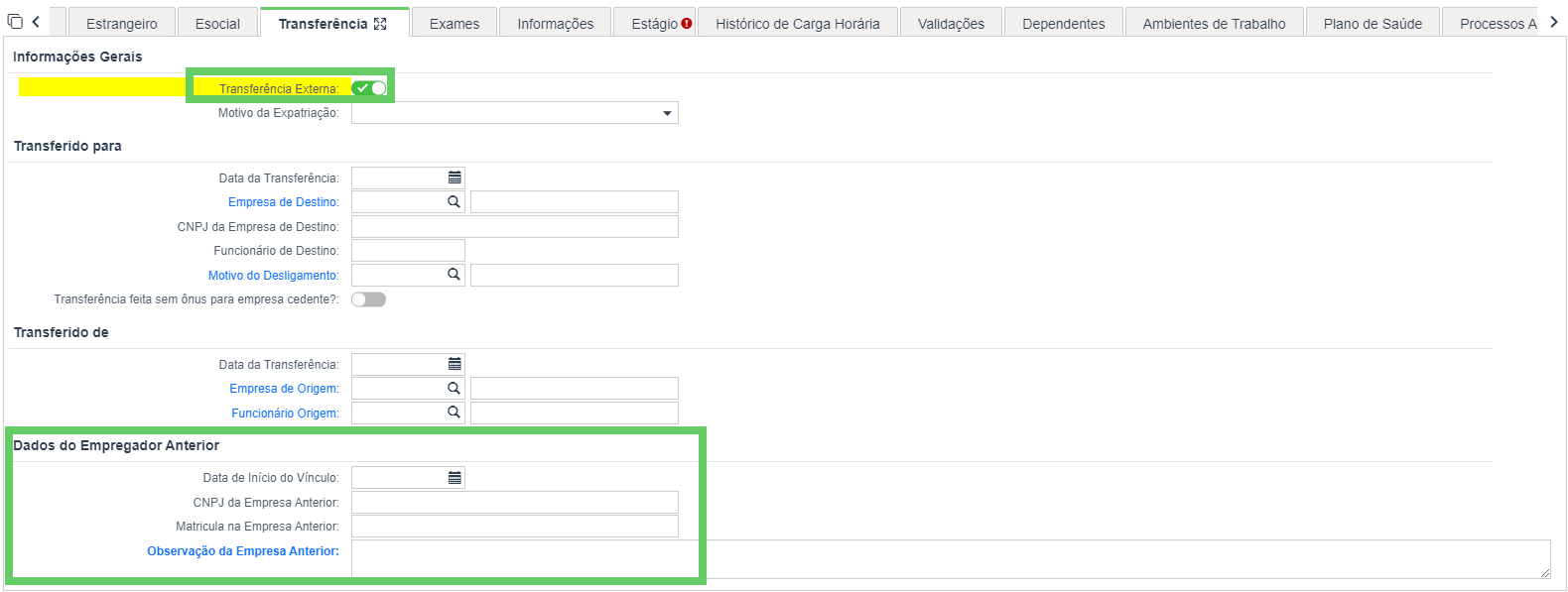The height and width of the screenshot is (592, 1568).
Task: Focus CNPJ da Empresa de Destino field
Action: pos(515,226)
